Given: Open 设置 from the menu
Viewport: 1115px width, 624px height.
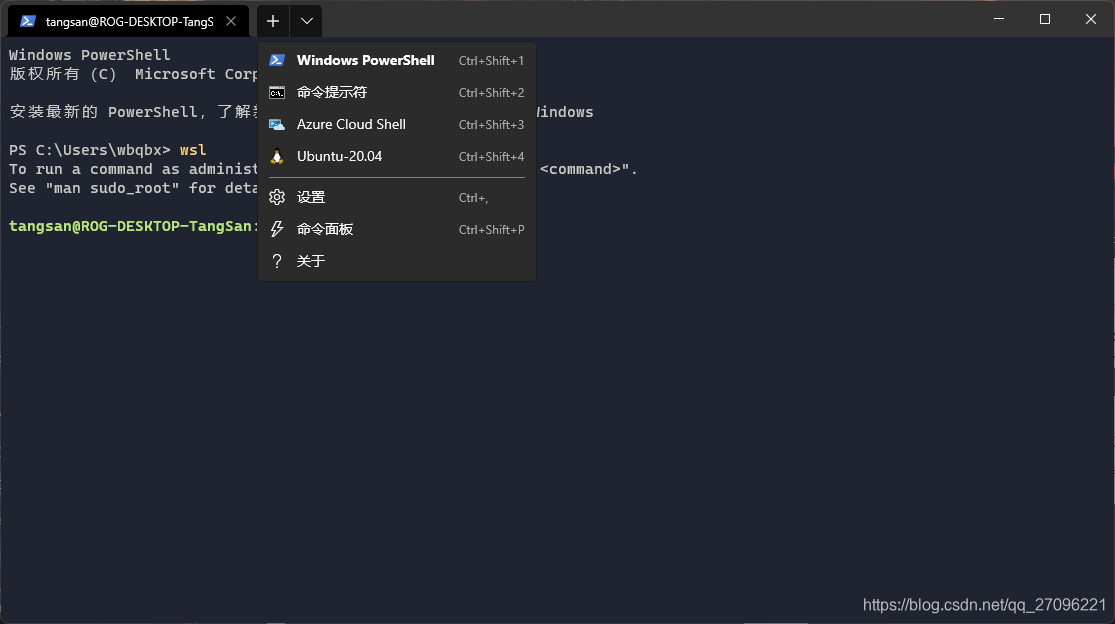Looking at the screenshot, I should (x=397, y=198).
